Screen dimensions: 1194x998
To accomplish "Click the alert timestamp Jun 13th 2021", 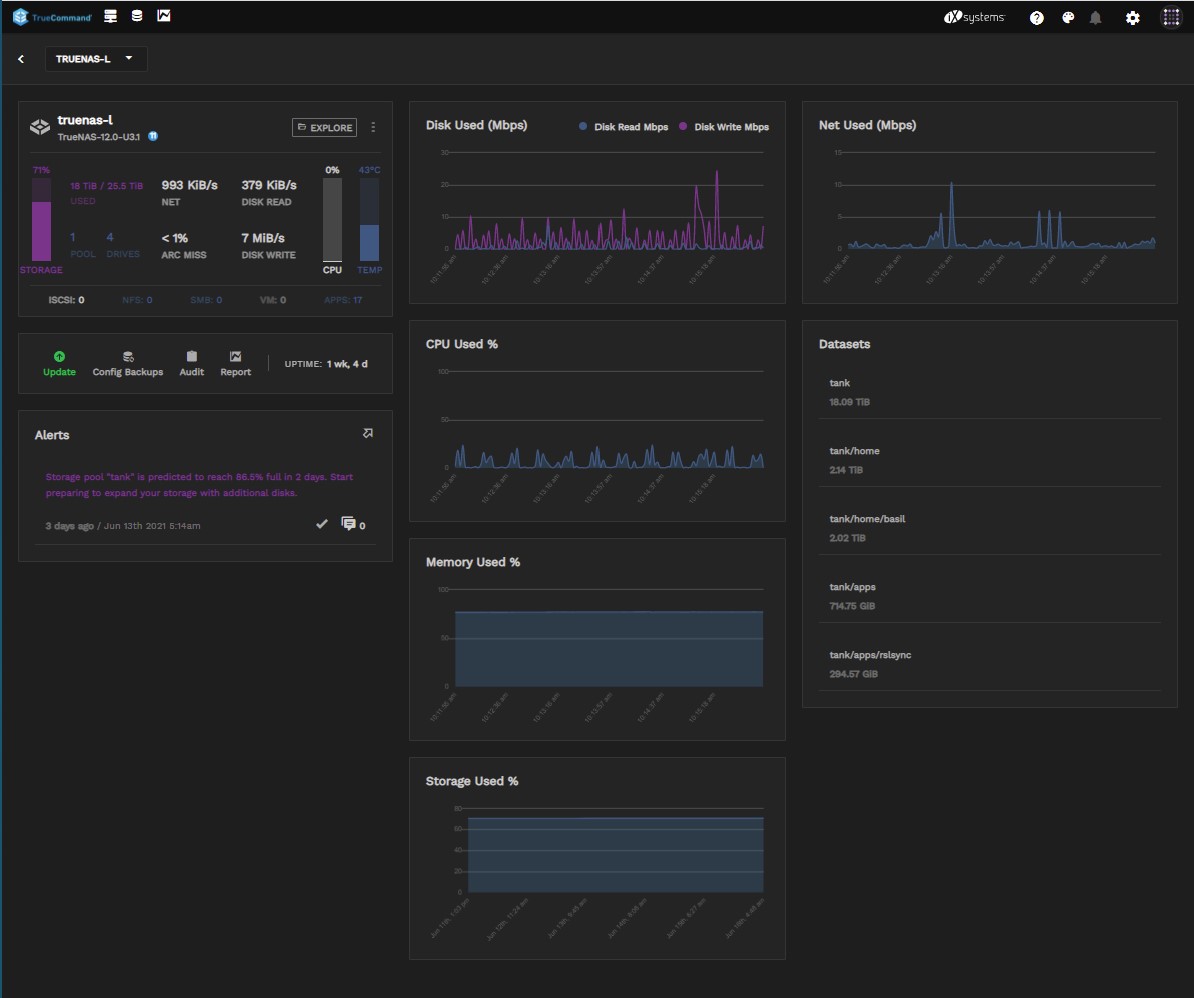I will pos(152,526).
